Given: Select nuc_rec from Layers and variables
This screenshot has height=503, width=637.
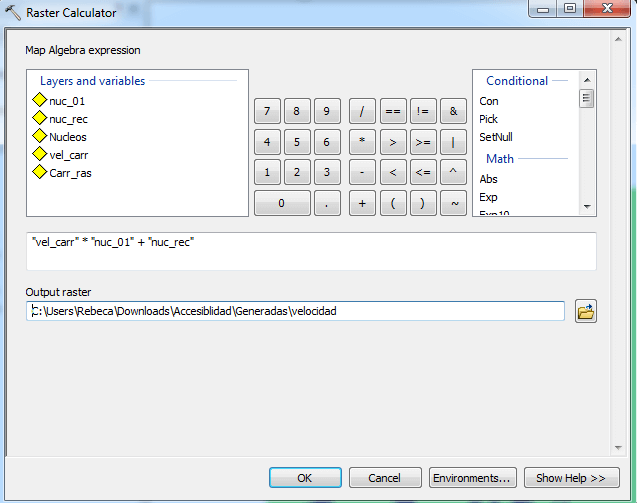Looking at the screenshot, I should point(67,119).
